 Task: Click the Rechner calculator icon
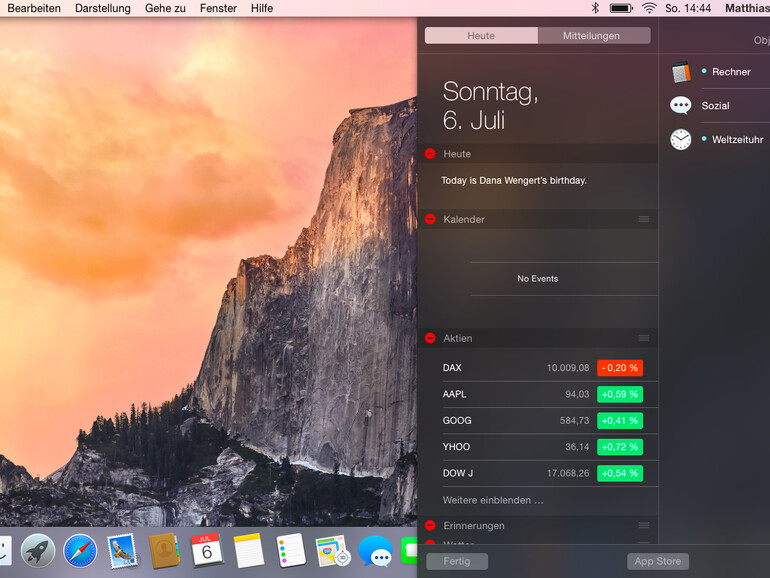pos(681,72)
